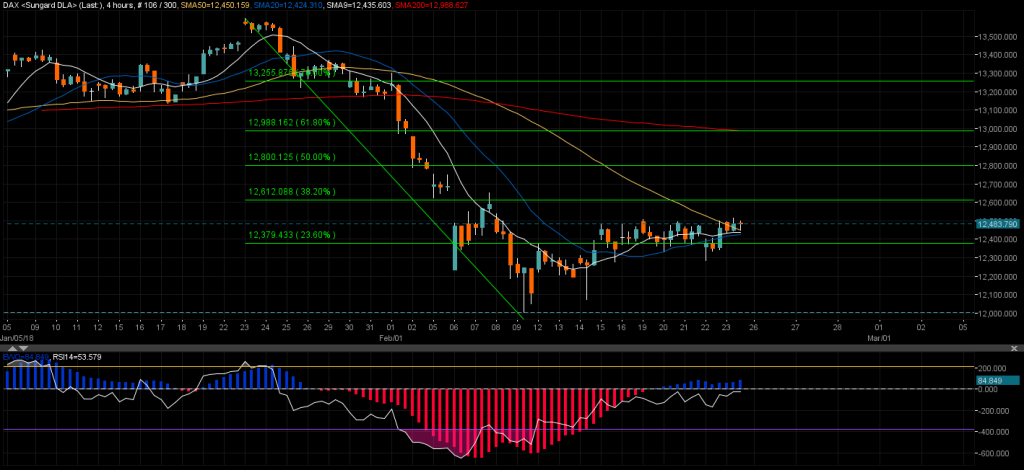Select the SMA200 label in the header
Viewport: 1024px width, 470px height.
[428, 5]
